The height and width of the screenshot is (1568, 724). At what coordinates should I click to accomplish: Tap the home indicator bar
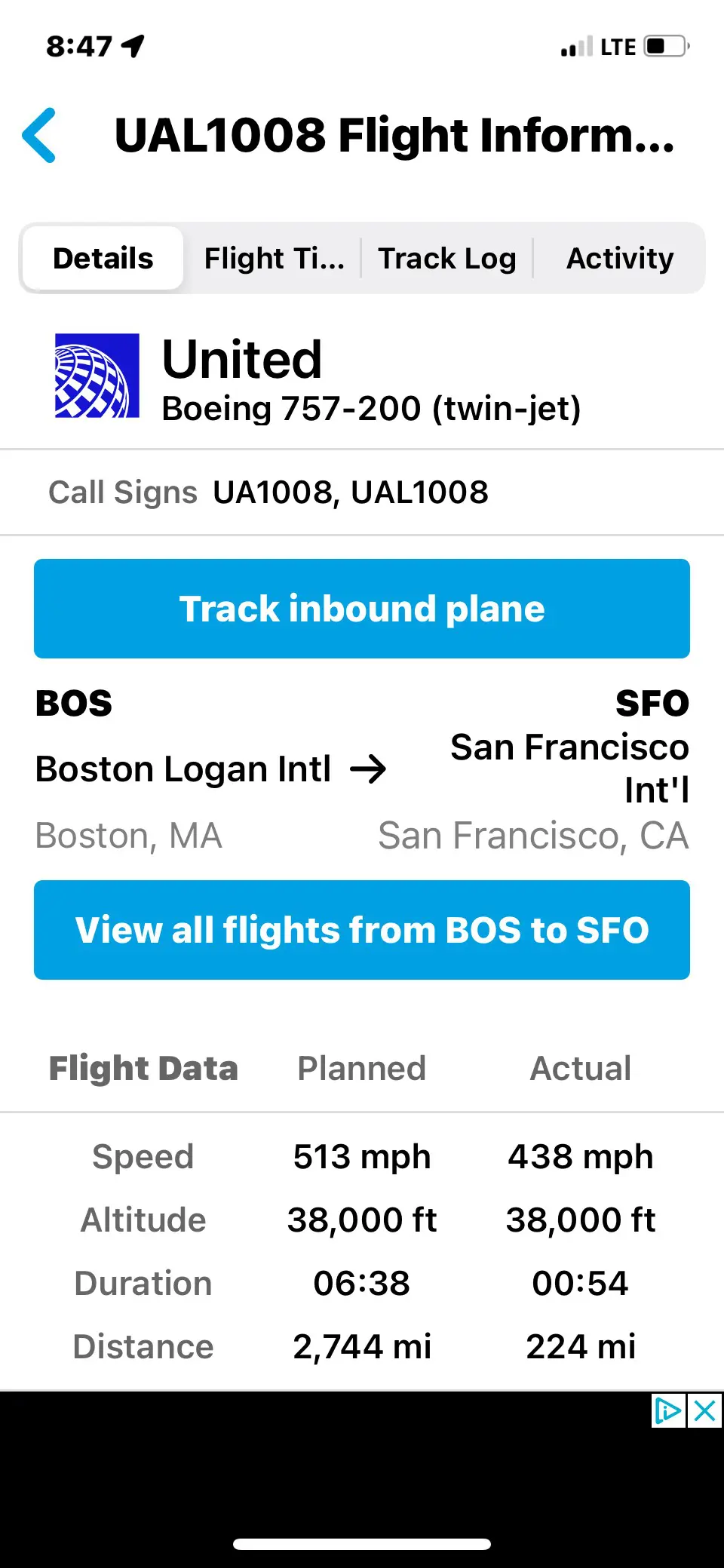click(x=362, y=1544)
